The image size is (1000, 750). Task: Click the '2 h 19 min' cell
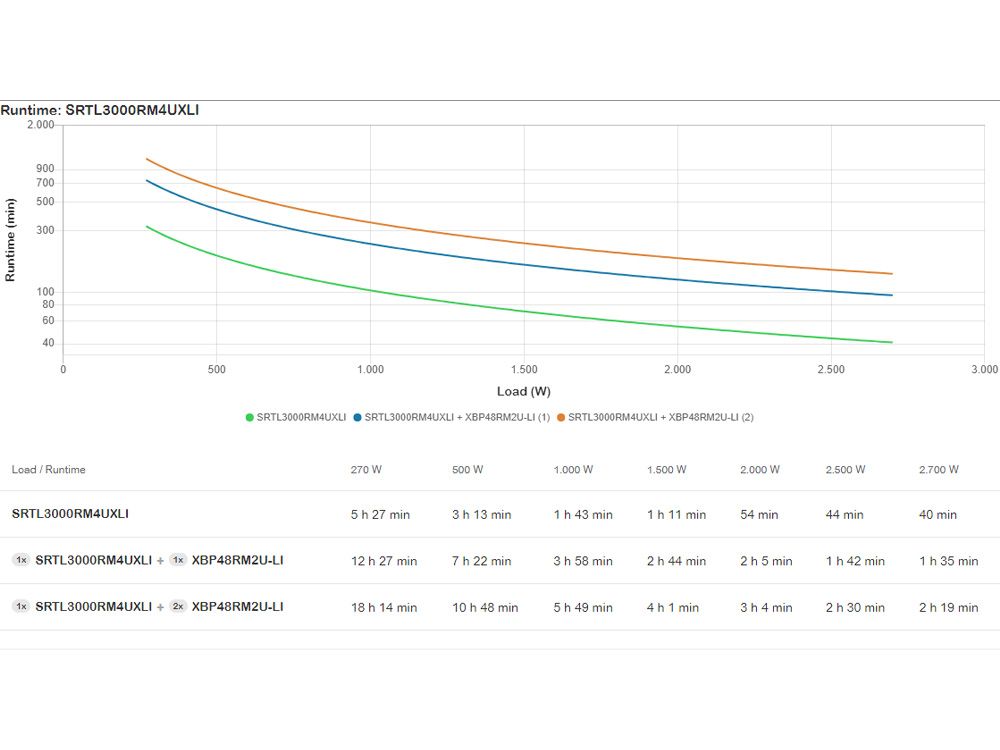point(948,608)
